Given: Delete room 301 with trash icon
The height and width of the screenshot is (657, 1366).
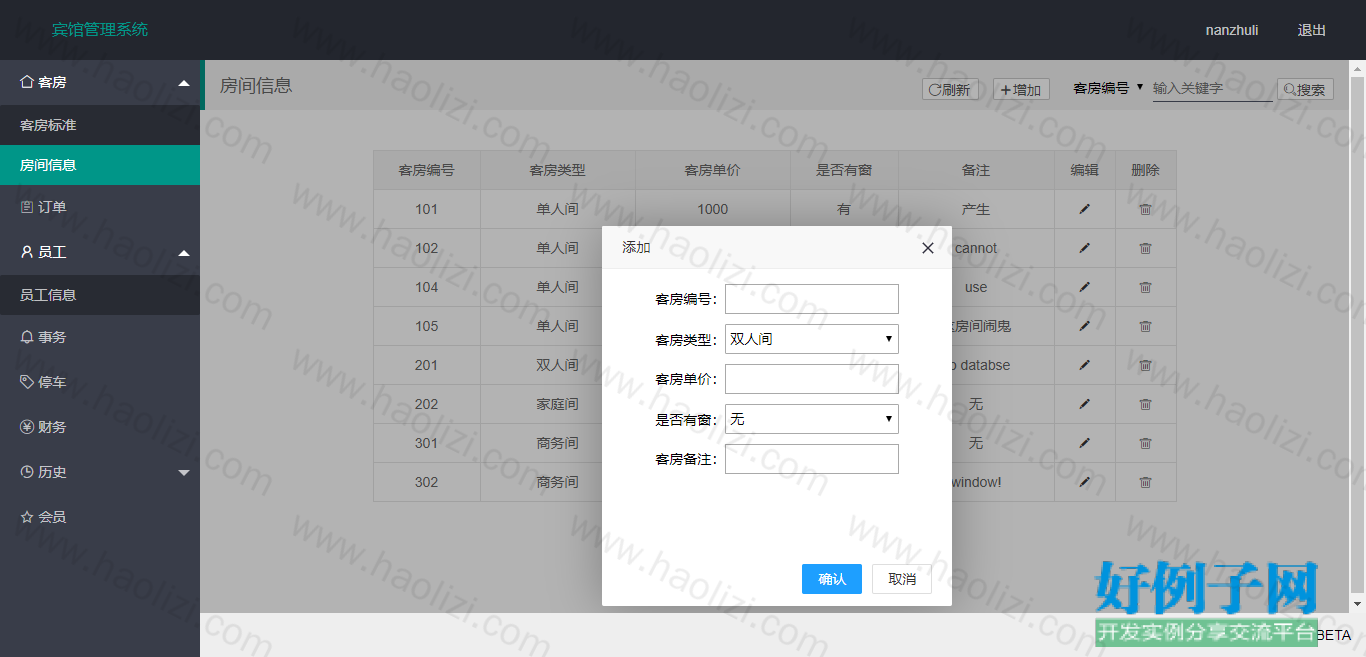Looking at the screenshot, I should [x=1146, y=443].
